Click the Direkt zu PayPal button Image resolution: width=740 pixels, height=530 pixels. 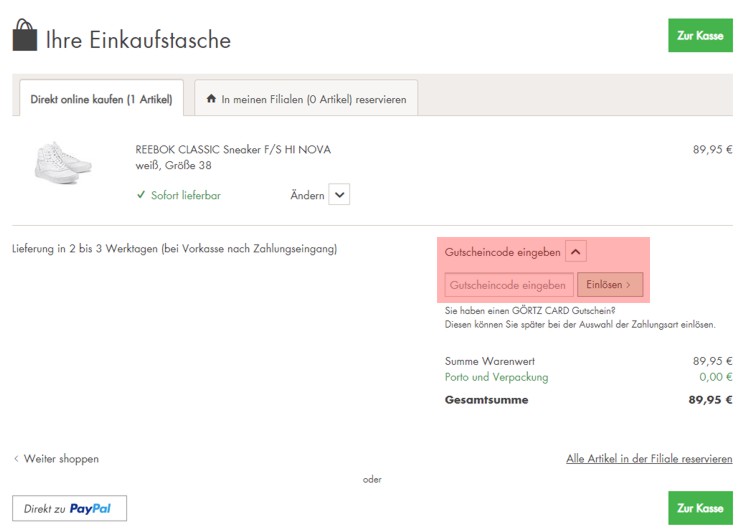(69, 508)
